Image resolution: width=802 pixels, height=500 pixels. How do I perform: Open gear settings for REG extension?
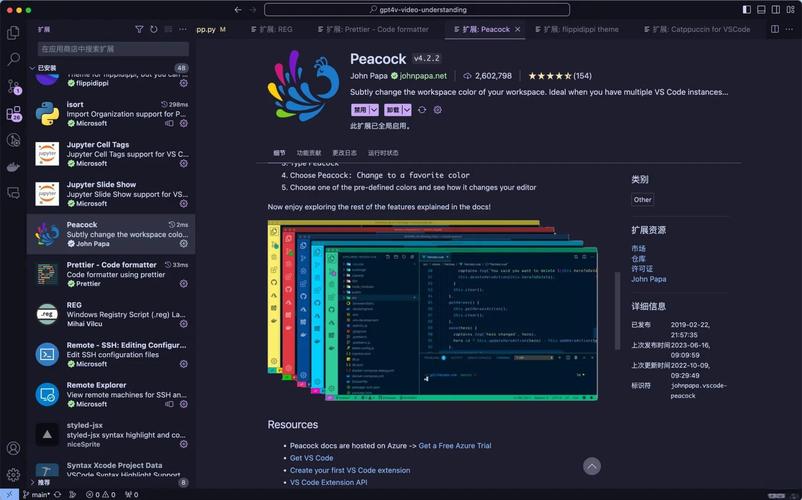point(184,324)
